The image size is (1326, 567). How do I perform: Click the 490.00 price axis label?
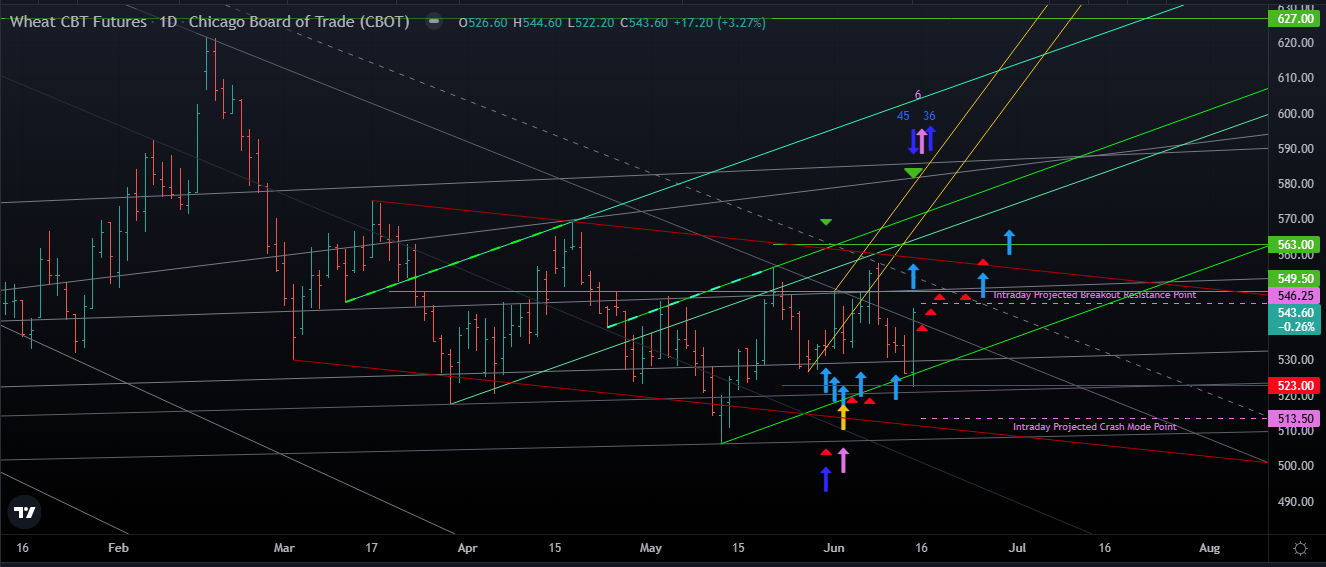coord(1294,502)
